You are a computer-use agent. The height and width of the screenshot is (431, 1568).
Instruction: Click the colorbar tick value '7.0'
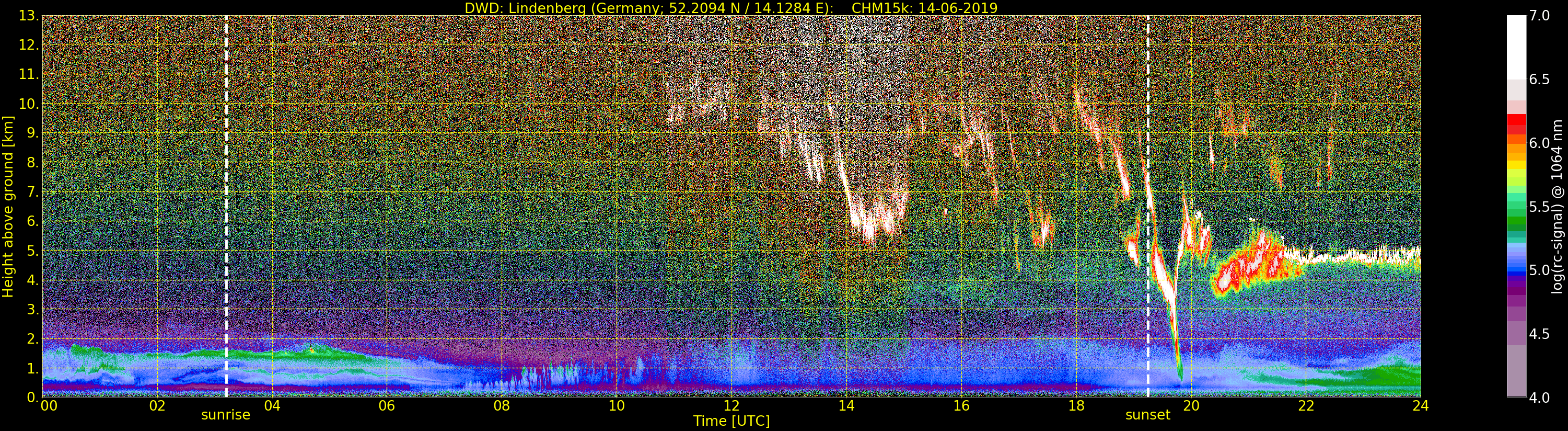[x=1539, y=16]
